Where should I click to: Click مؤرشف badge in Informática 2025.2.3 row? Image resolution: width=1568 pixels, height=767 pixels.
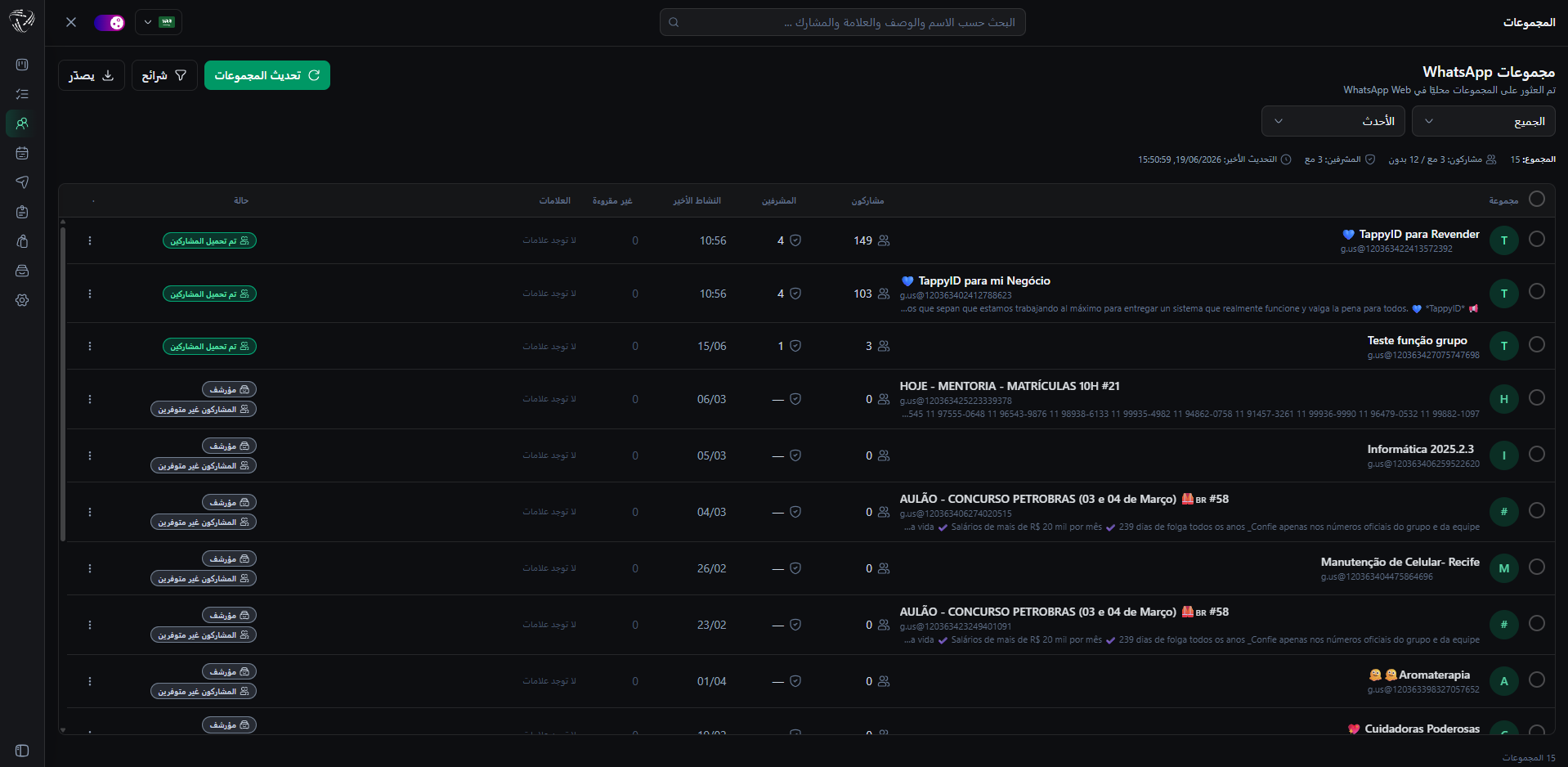point(229,446)
